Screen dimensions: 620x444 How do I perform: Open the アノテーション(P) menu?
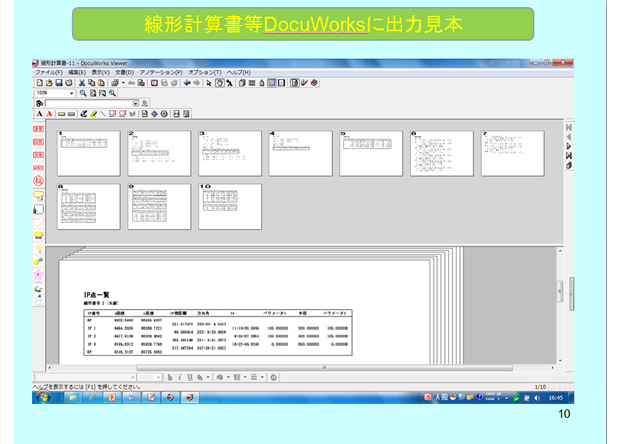click(161, 73)
